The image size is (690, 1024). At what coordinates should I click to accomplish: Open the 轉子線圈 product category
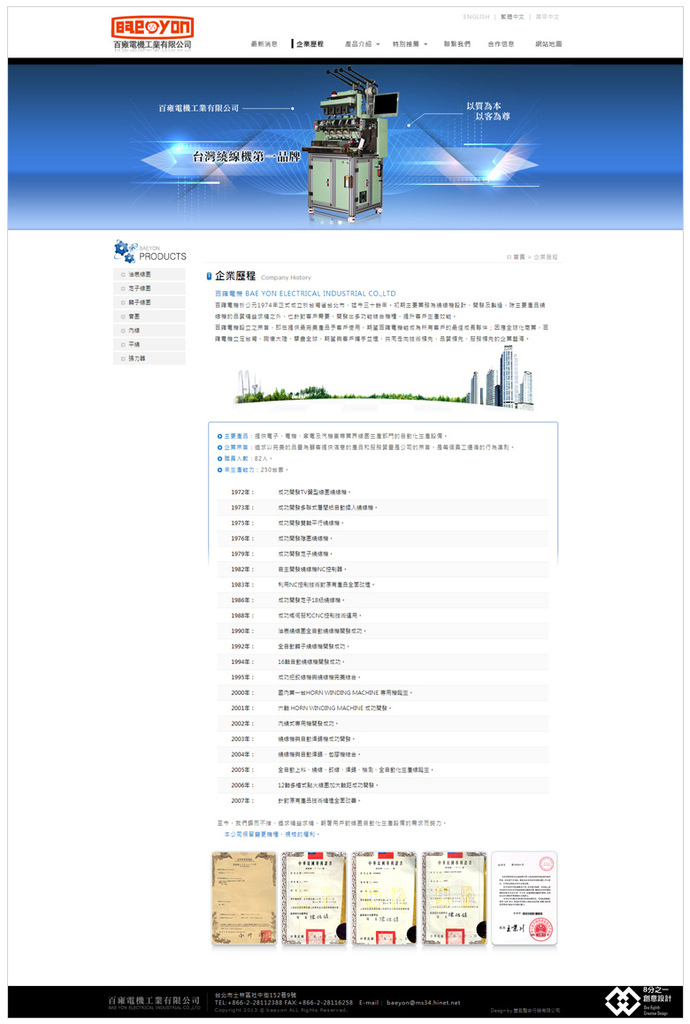[x=149, y=302]
